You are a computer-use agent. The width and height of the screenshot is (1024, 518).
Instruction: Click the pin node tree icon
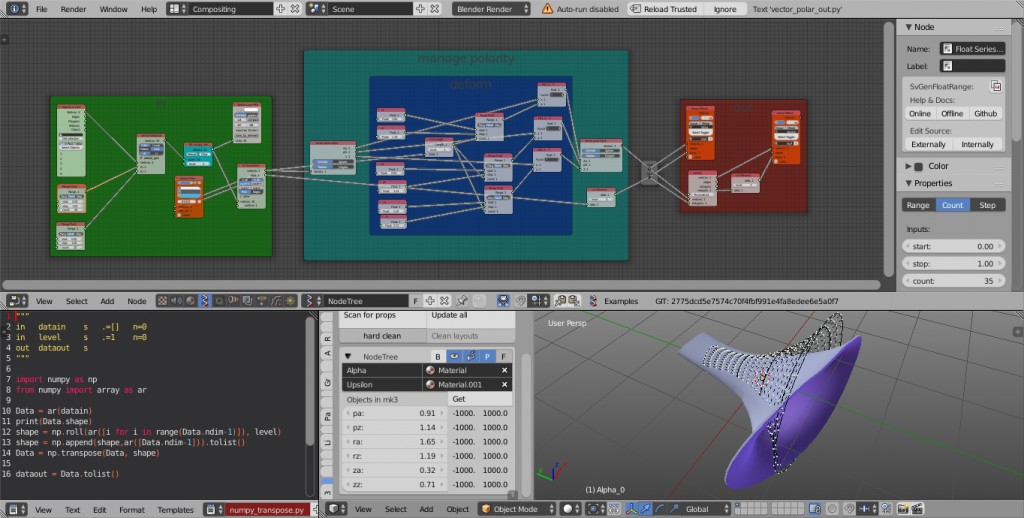(462, 300)
